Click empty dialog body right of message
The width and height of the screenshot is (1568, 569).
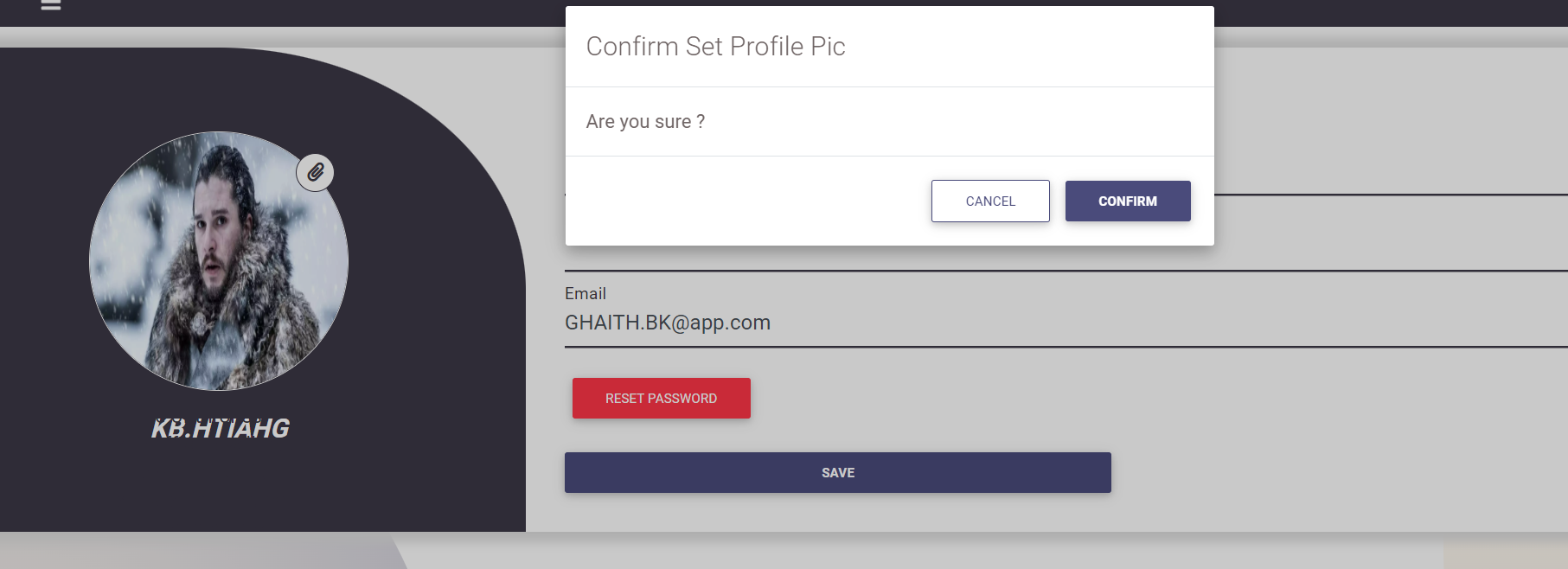point(951,122)
